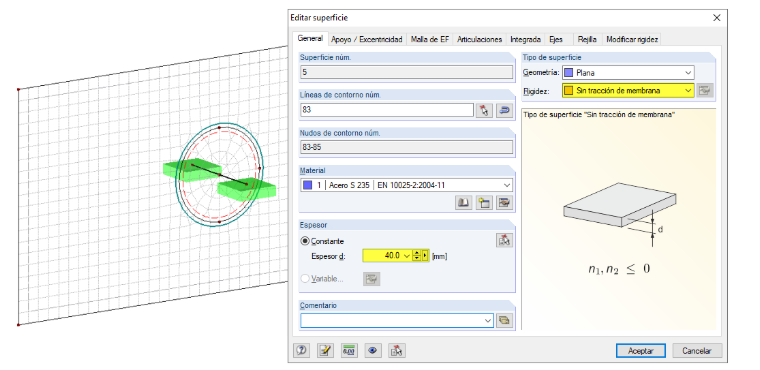Expand the Comentario dropdown list
This screenshot has height=370, width=760.
click(488, 321)
